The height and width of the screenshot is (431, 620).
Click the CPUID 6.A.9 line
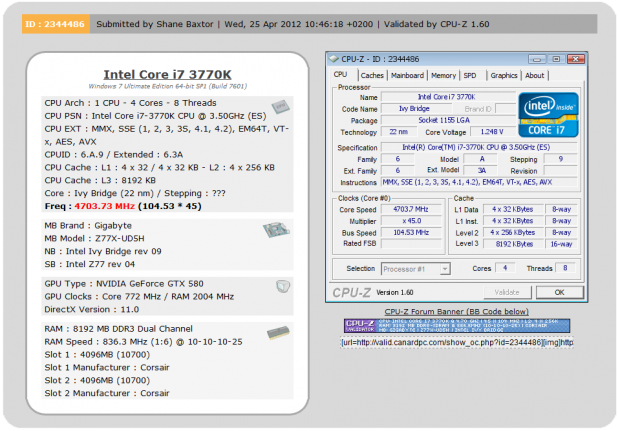113,155
